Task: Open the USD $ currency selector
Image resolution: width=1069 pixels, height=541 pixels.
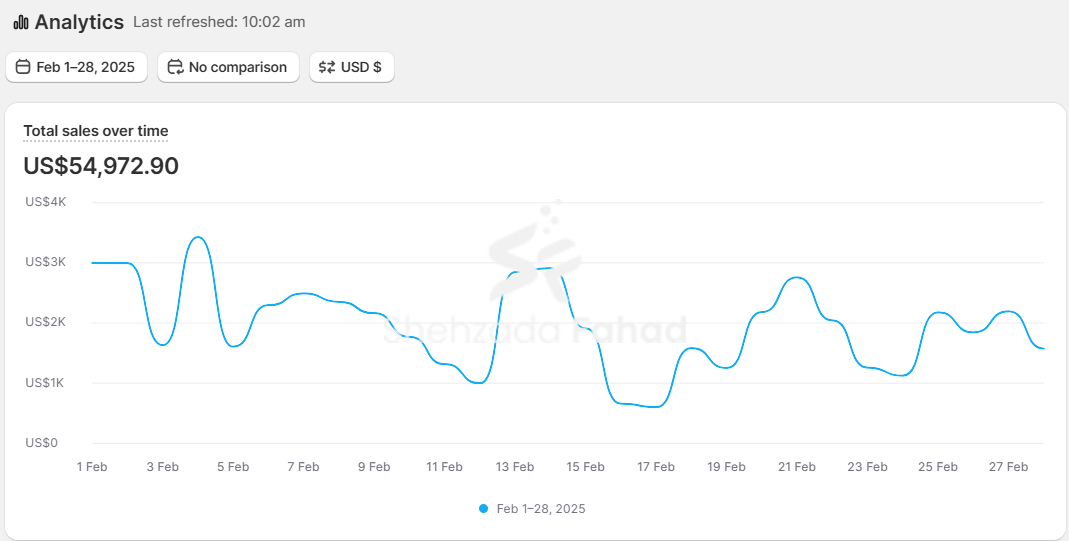Action: (x=352, y=67)
